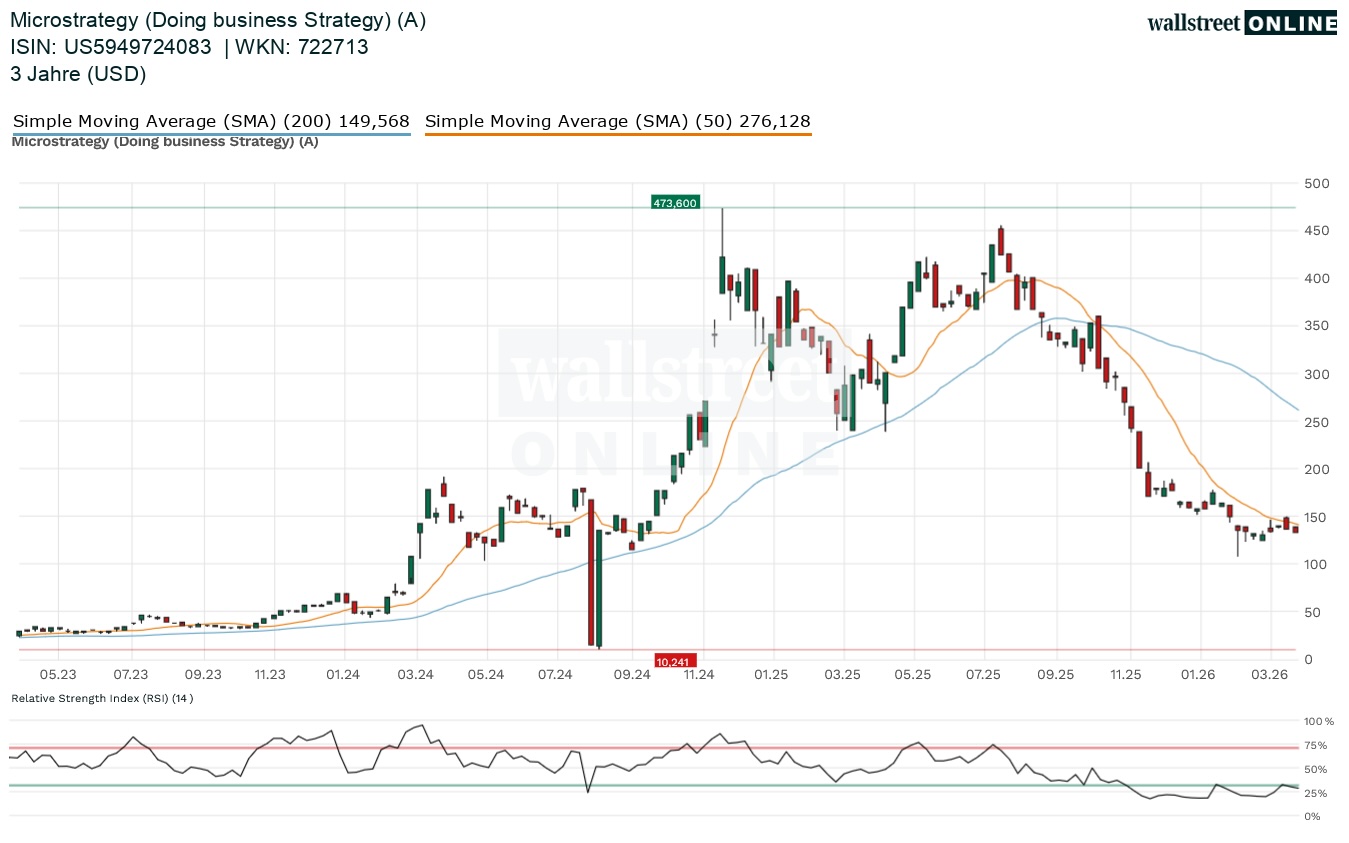This screenshot has height=843, width=1349.
Task: Click the 500 value on price axis
Action: pos(1316,183)
